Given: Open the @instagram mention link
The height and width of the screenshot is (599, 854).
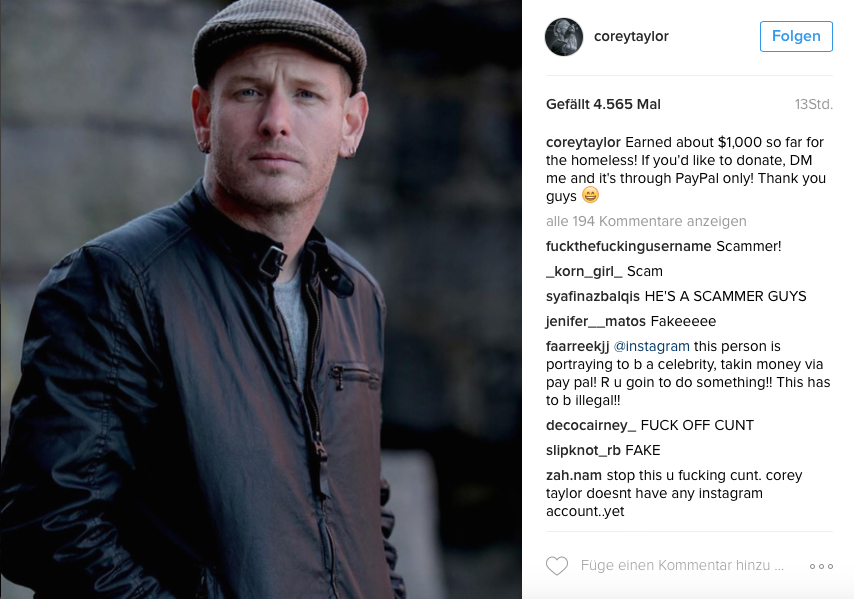Looking at the screenshot, I should click(x=651, y=346).
